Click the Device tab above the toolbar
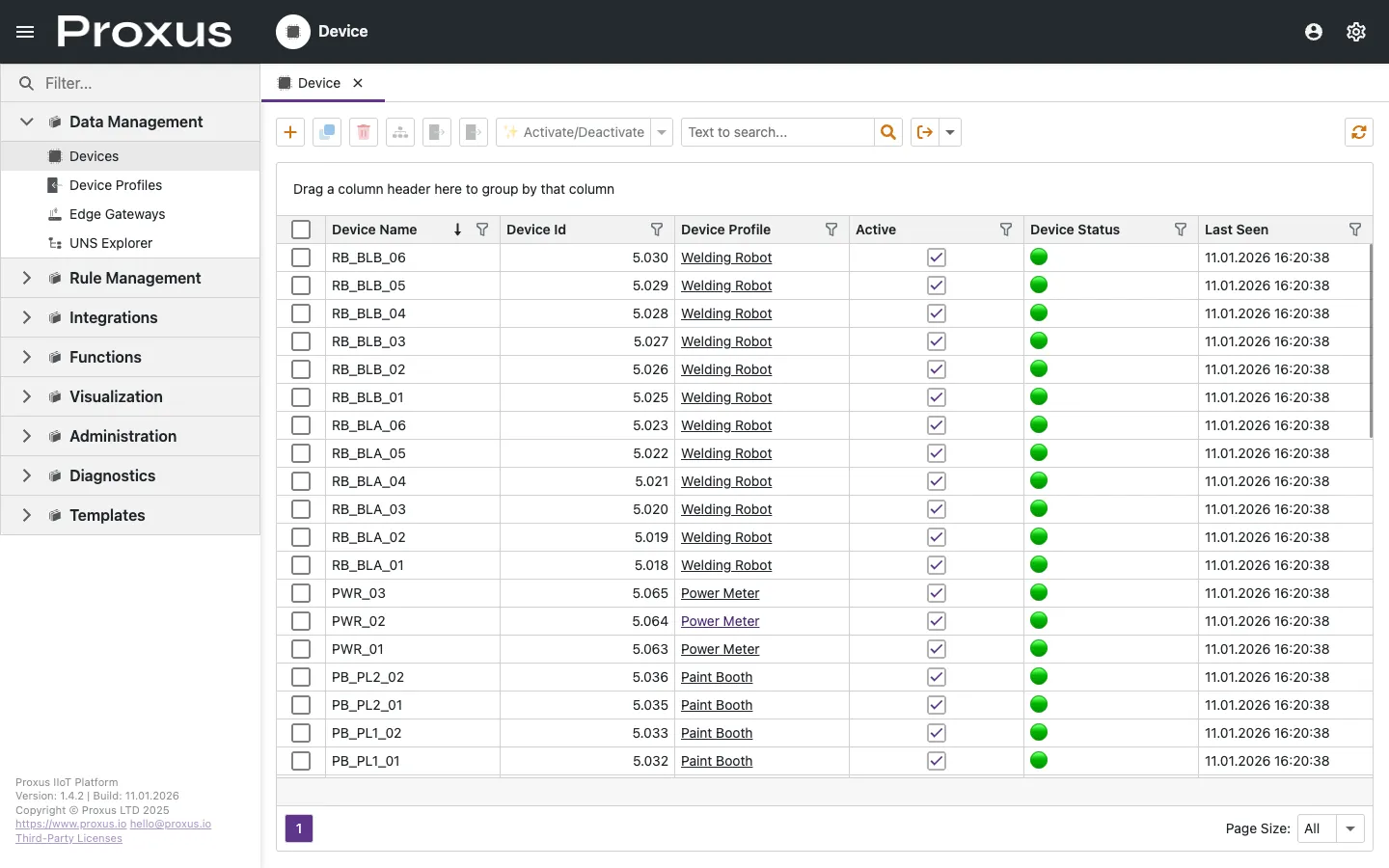This screenshot has width=1389, height=868. pos(318,83)
